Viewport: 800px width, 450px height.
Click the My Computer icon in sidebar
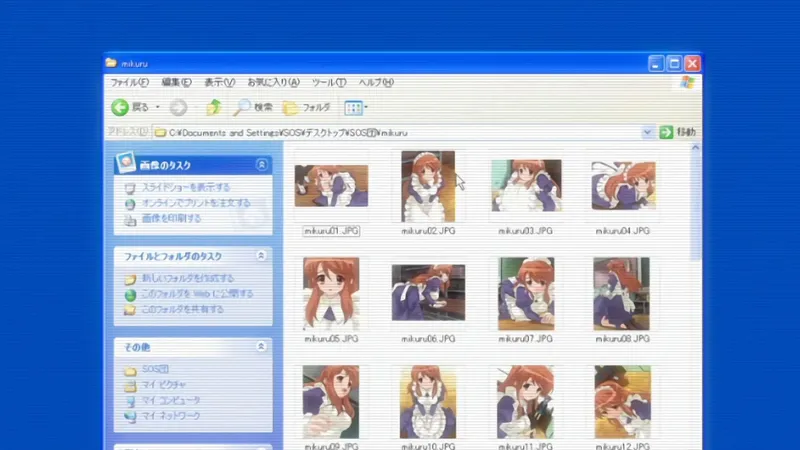[130, 401]
